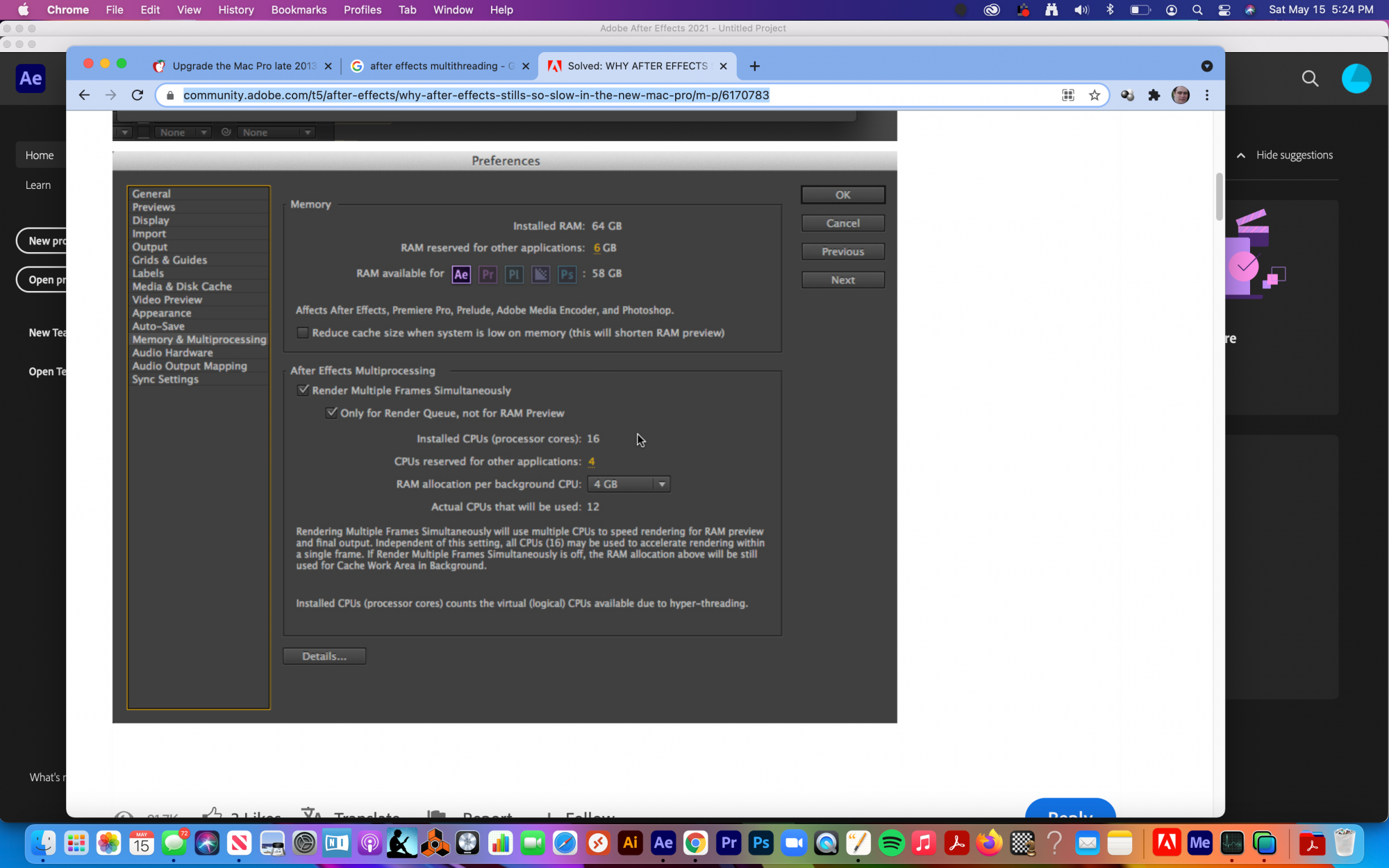Bookmark this page with star icon
Image resolution: width=1389 pixels, height=868 pixels.
click(1095, 95)
